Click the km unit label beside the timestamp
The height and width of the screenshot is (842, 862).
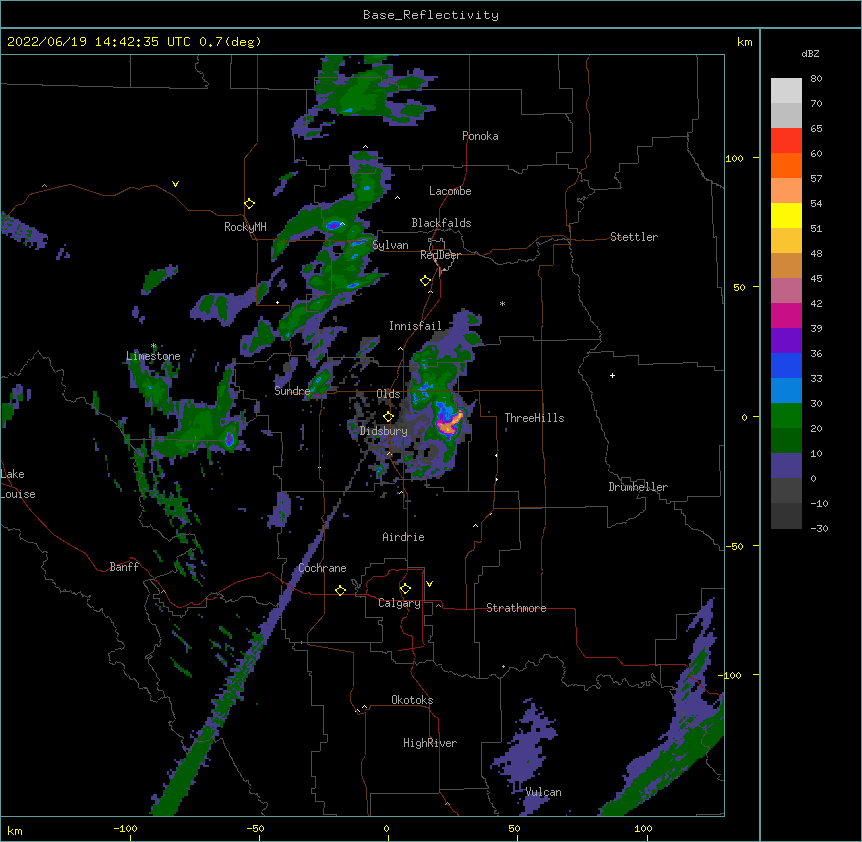pos(744,42)
